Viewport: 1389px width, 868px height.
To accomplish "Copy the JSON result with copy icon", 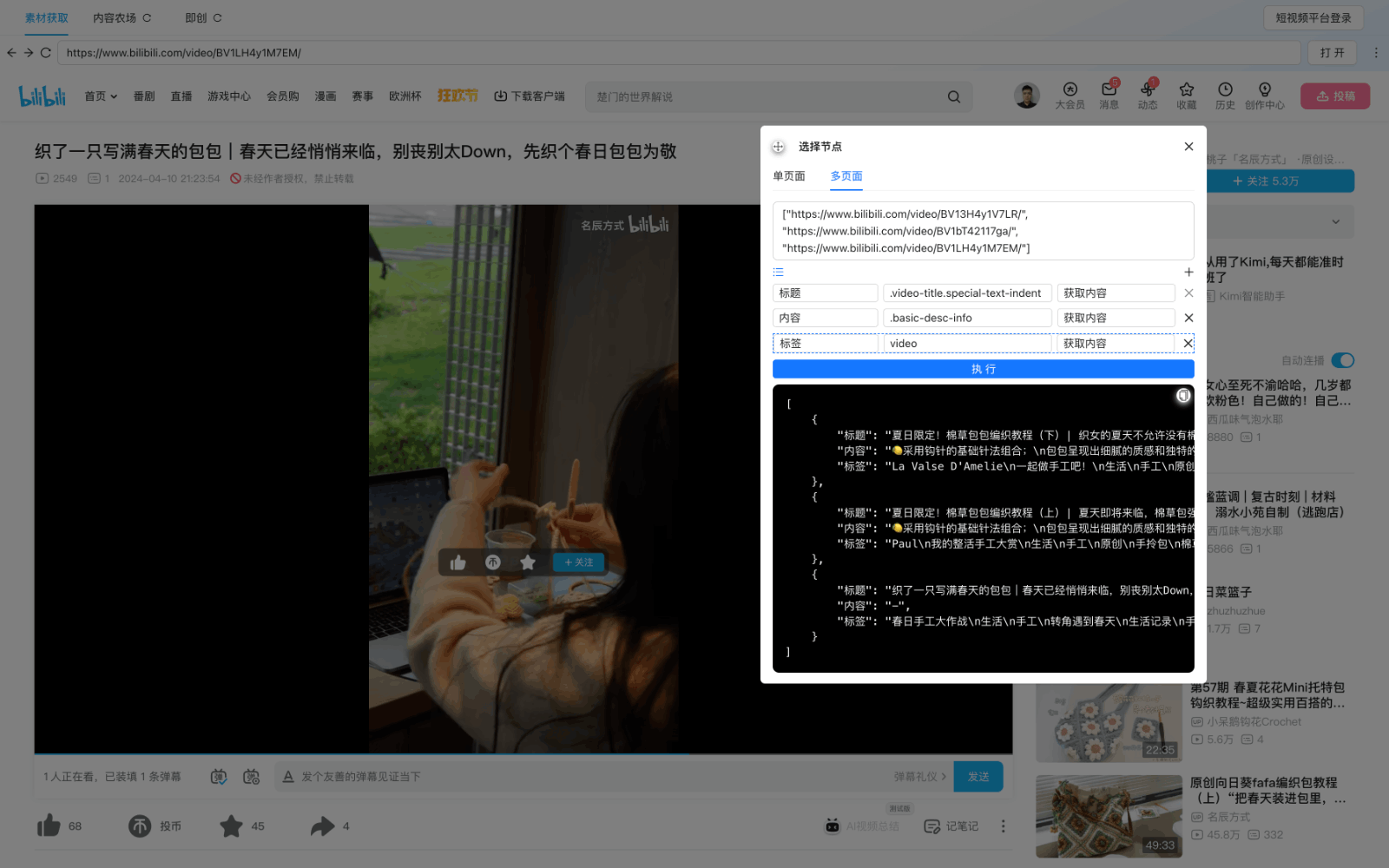I will click(x=1182, y=396).
